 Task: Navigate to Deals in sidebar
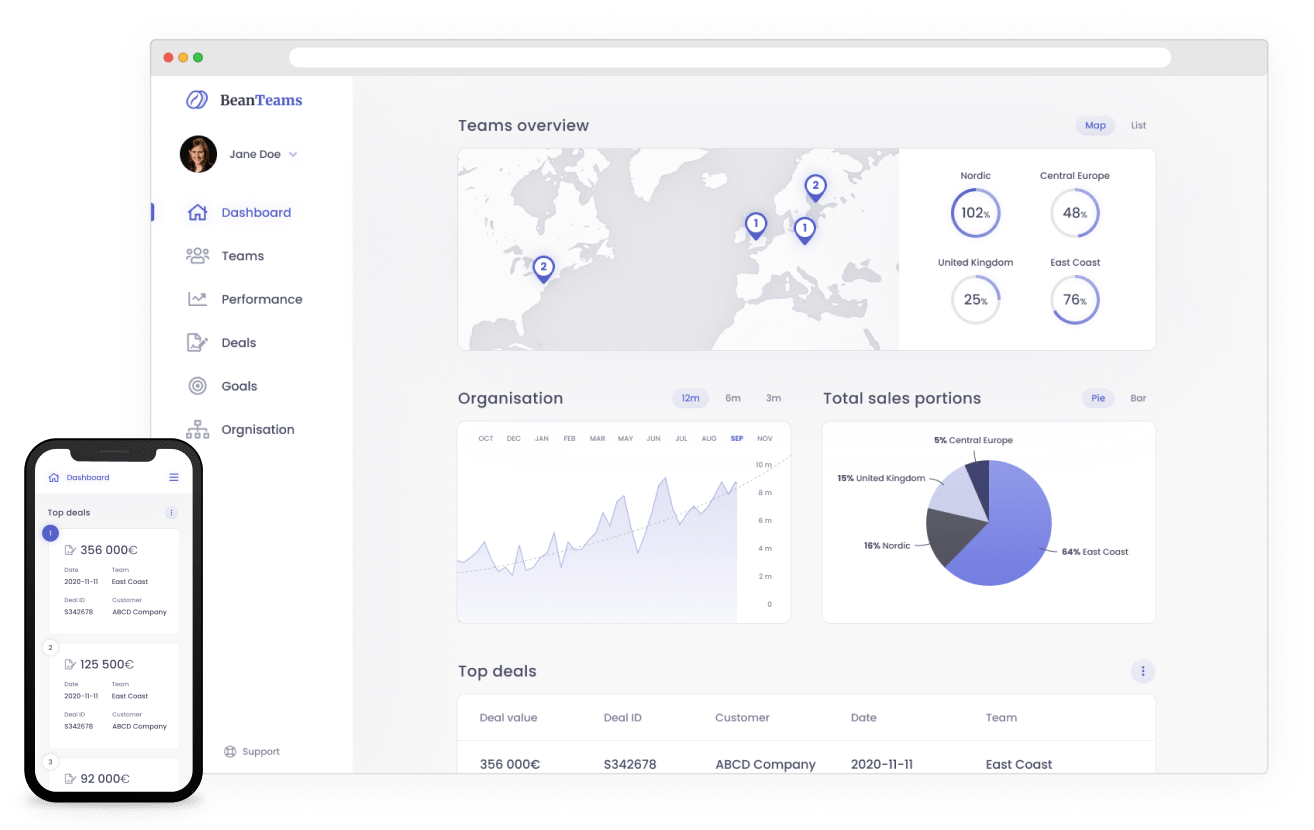coord(239,342)
